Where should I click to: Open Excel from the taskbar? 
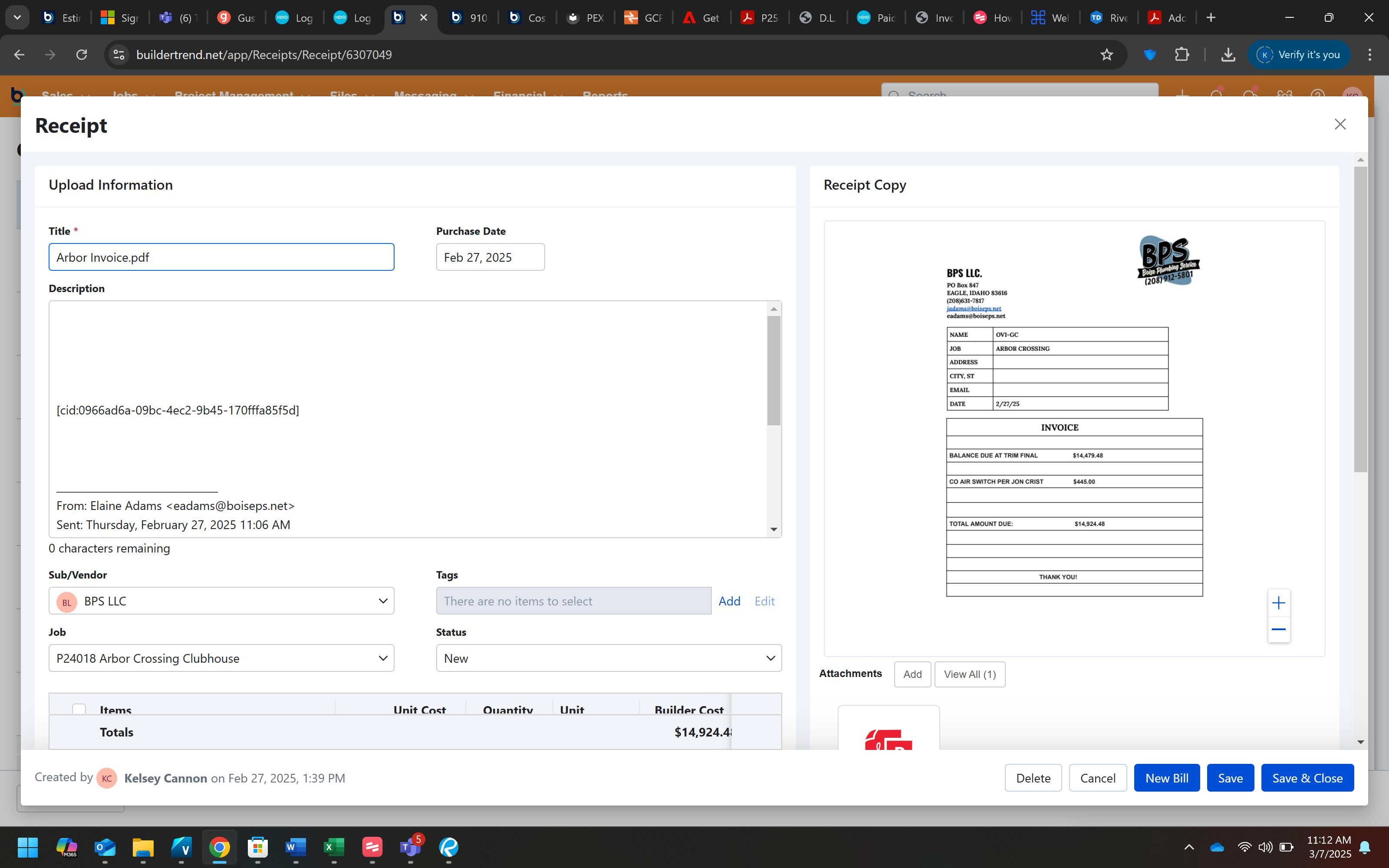coord(333,847)
